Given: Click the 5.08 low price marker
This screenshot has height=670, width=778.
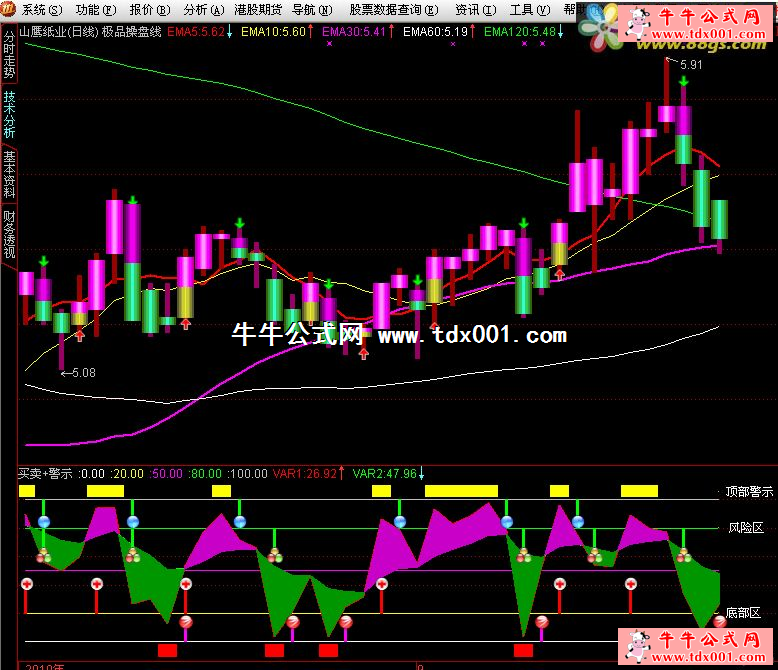Looking at the screenshot, I should pos(79,373).
